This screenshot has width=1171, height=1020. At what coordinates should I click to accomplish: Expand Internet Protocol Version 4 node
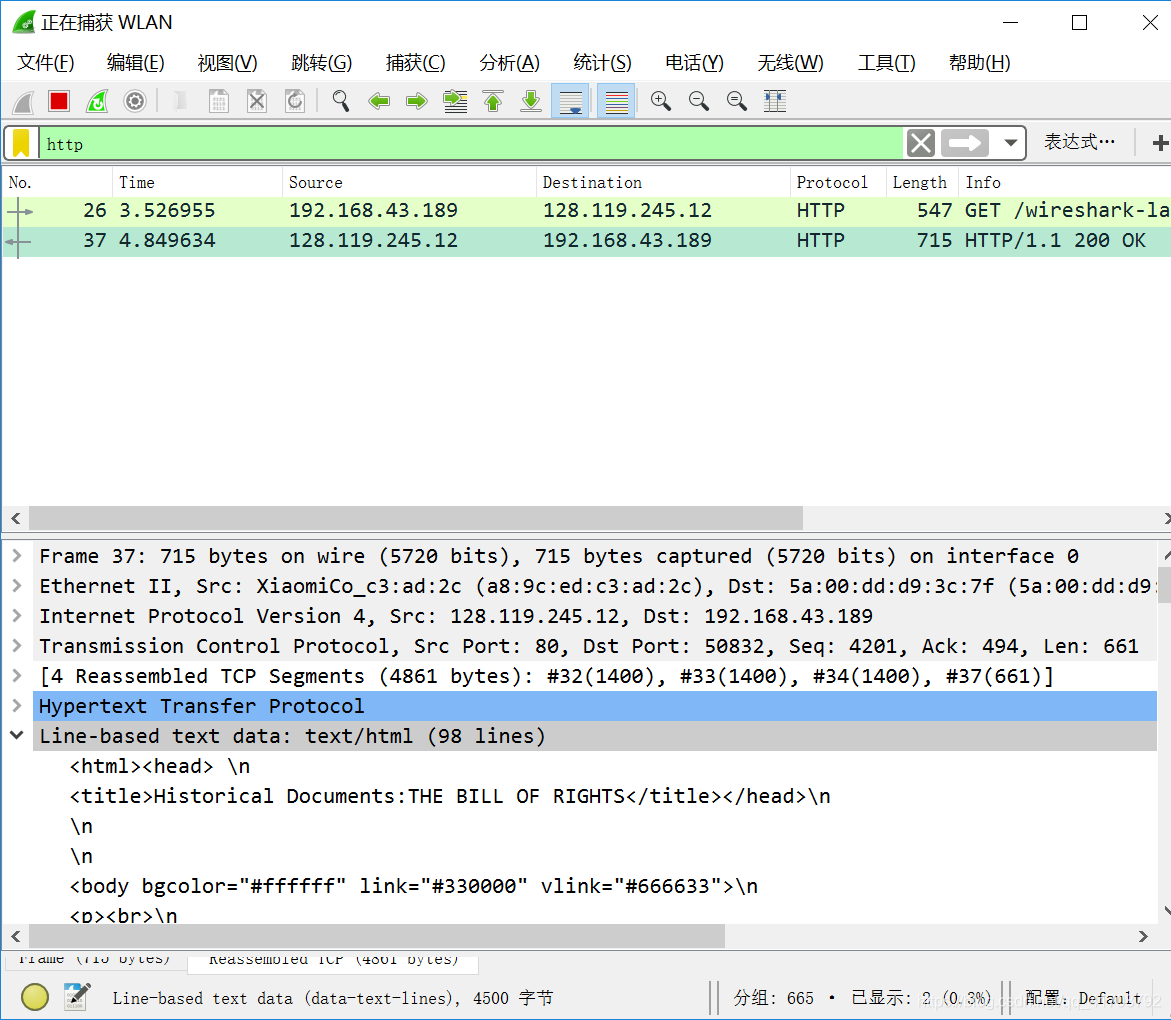click(x=17, y=615)
